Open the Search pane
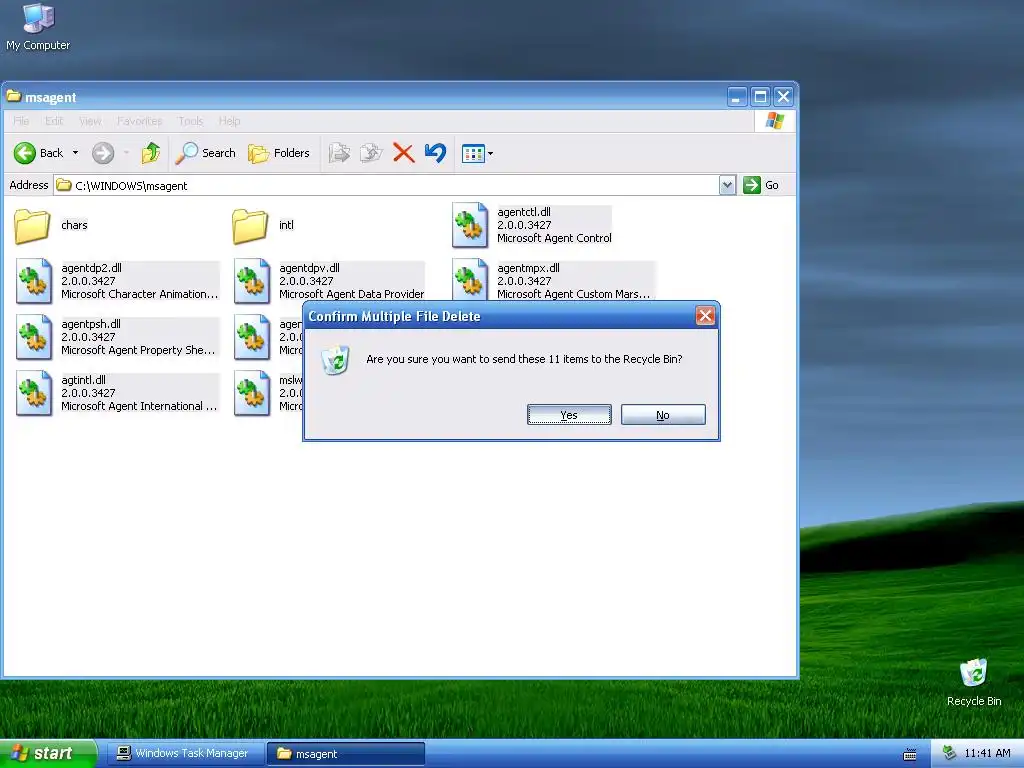The height and width of the screenshot is (768, 1024). [x=205, y=153]
